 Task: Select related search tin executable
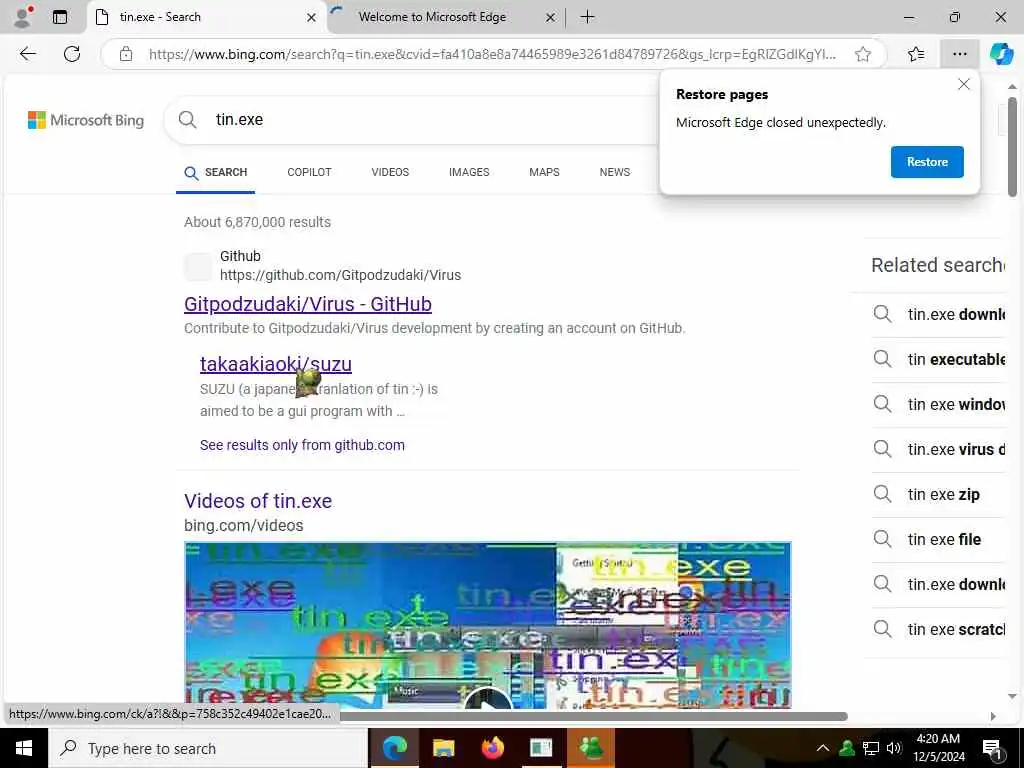point(938,360)
